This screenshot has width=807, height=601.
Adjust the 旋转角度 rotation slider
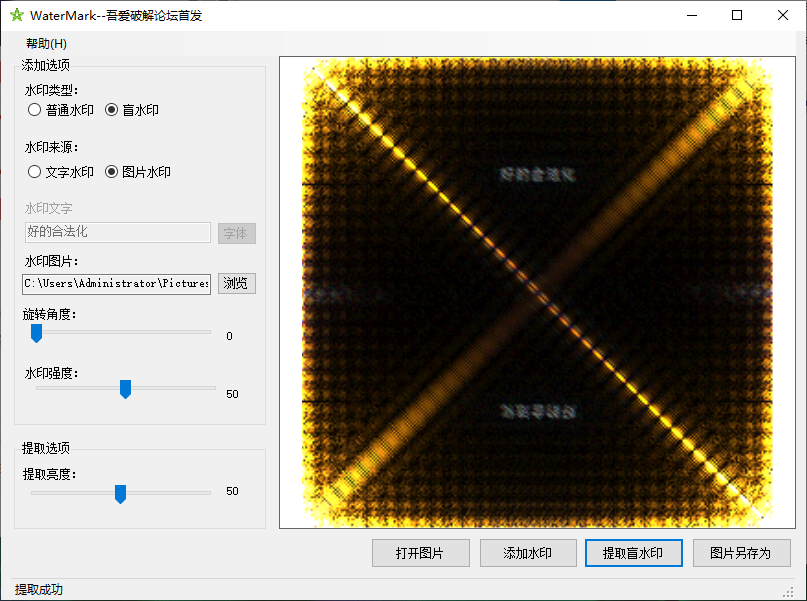[37, 332]
